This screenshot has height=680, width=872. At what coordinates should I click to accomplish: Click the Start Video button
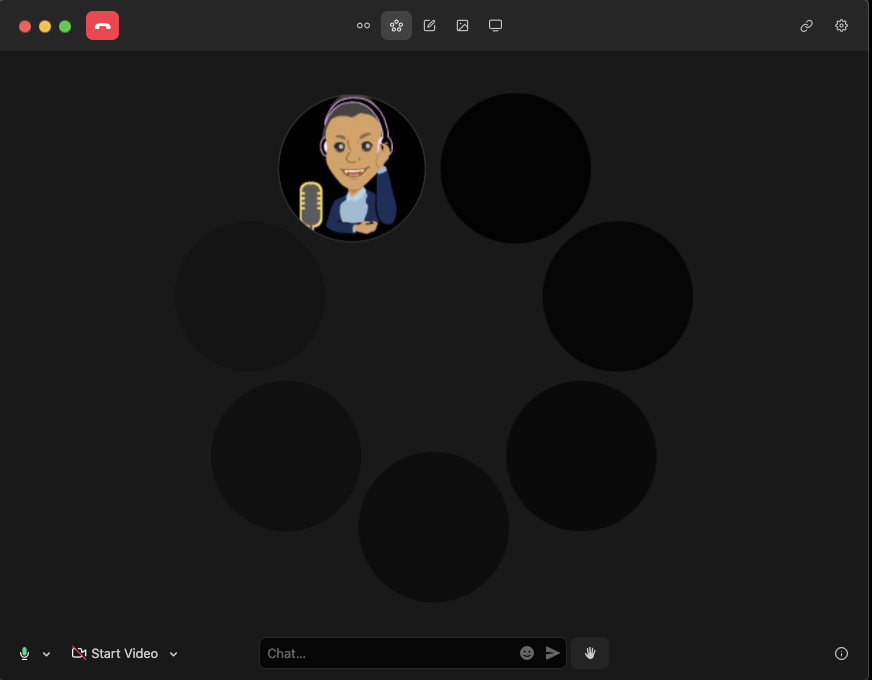click(115, 653)
